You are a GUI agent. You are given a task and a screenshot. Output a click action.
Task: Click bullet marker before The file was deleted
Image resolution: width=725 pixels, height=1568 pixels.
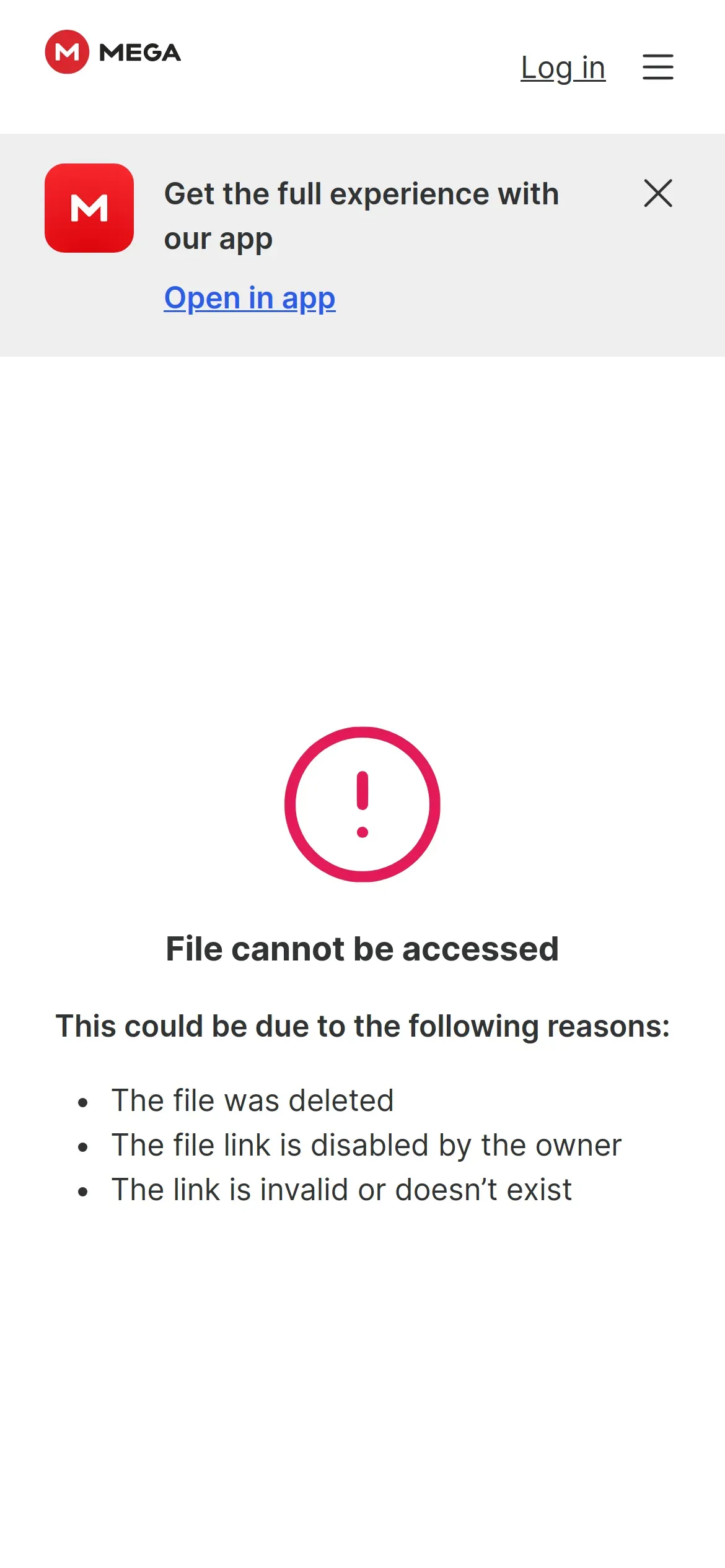coord(83,1102)
